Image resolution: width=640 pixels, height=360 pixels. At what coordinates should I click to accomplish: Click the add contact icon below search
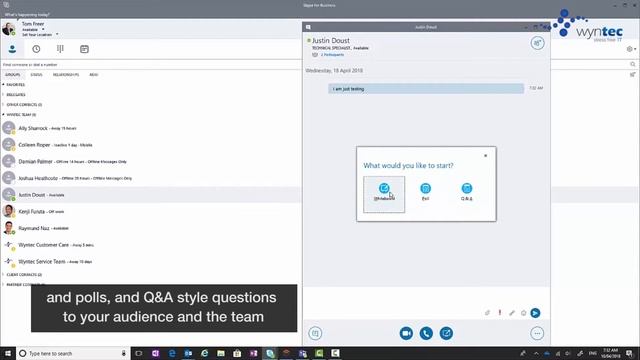pyautogui.click(x=633, y=75)
